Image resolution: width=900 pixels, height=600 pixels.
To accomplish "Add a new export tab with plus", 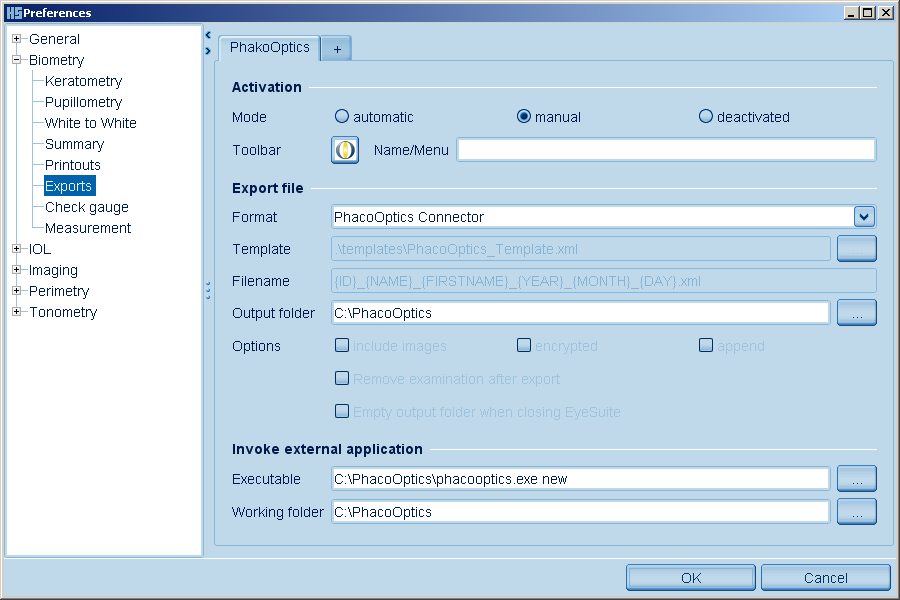I will 337,49.
